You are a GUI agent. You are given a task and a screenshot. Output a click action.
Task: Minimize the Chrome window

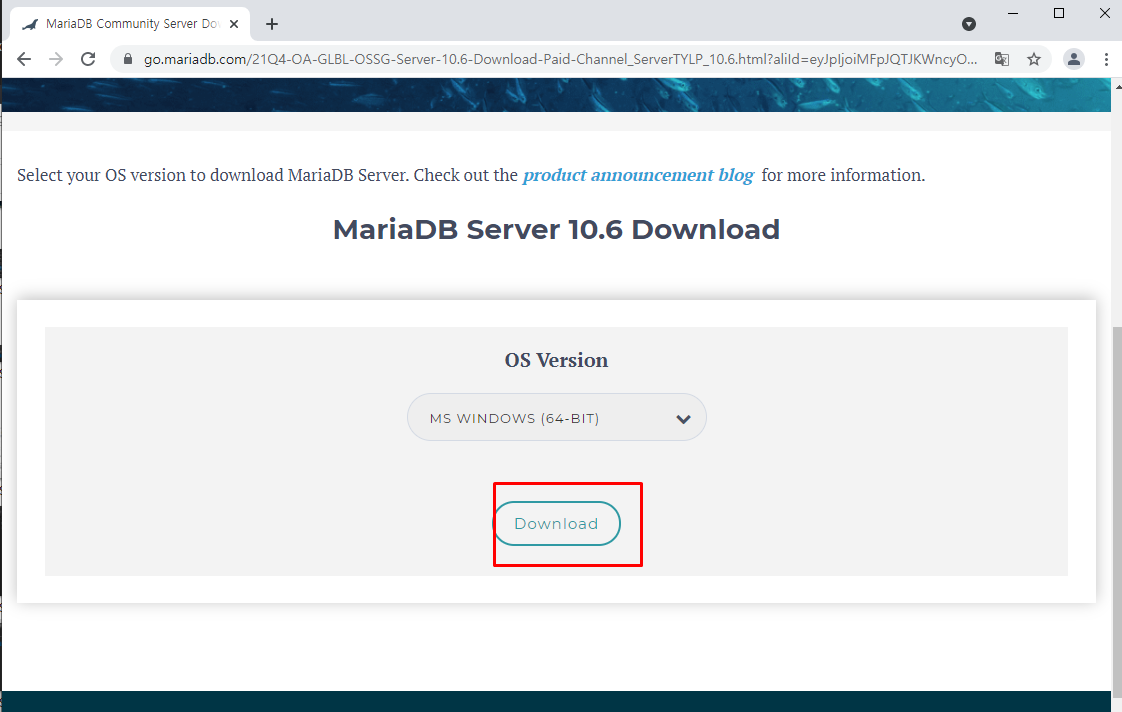[1013, 14]
